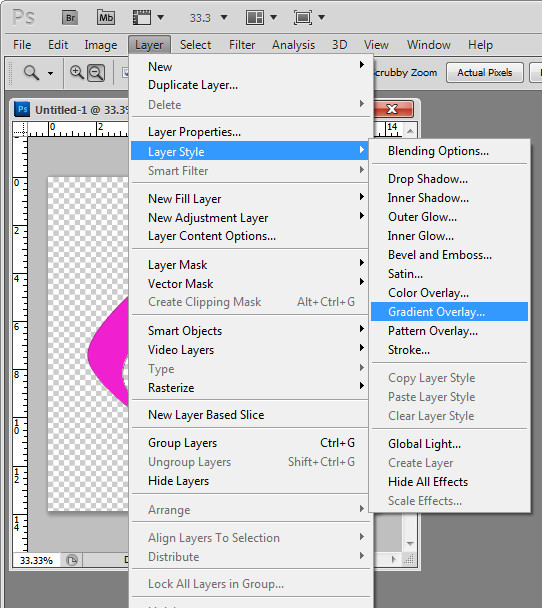Image resolution: width=542 pixels, height=608 pixels.
Task: Expand the New Fill Layer submenu
Action: 250,198
